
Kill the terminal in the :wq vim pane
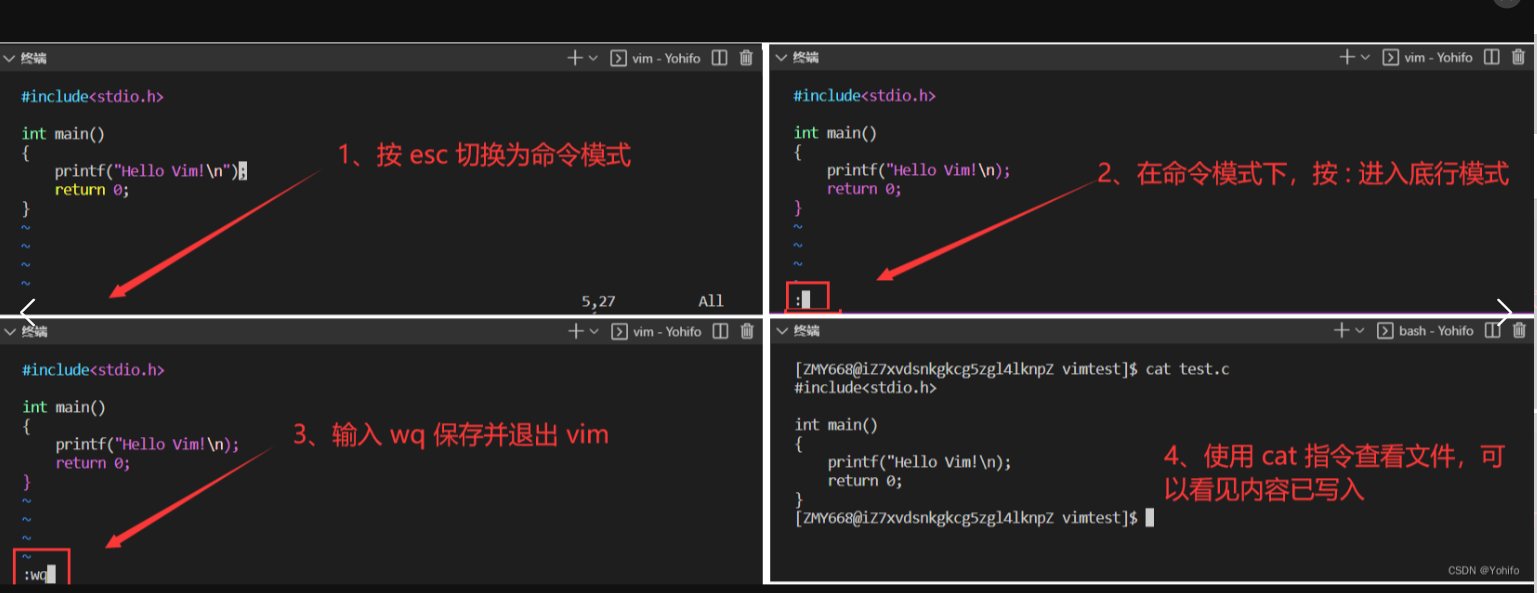pyautogui.click(x=747, y=331)
